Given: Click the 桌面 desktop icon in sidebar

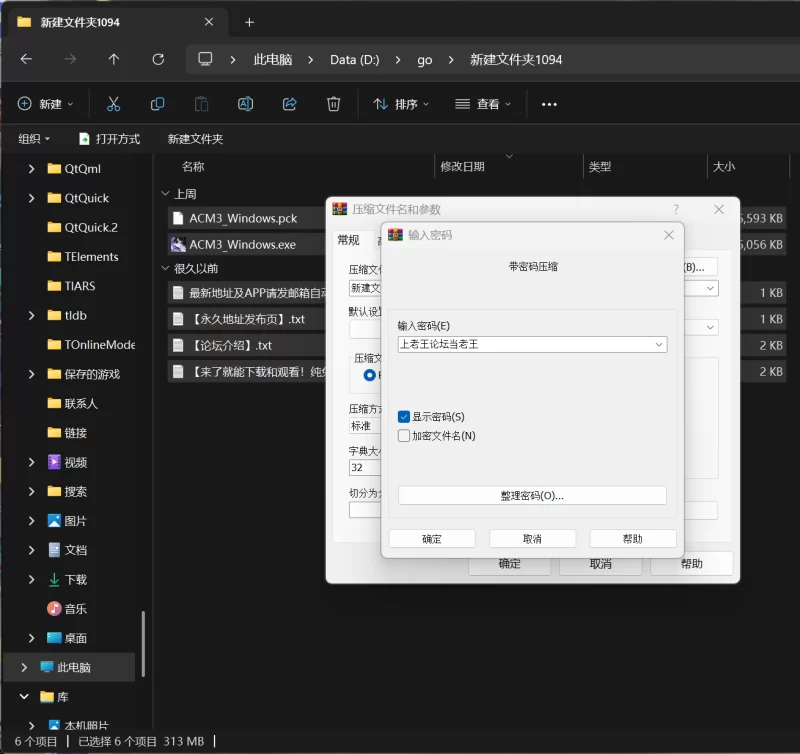Looking at the screenshot, I should click(54, 638).
